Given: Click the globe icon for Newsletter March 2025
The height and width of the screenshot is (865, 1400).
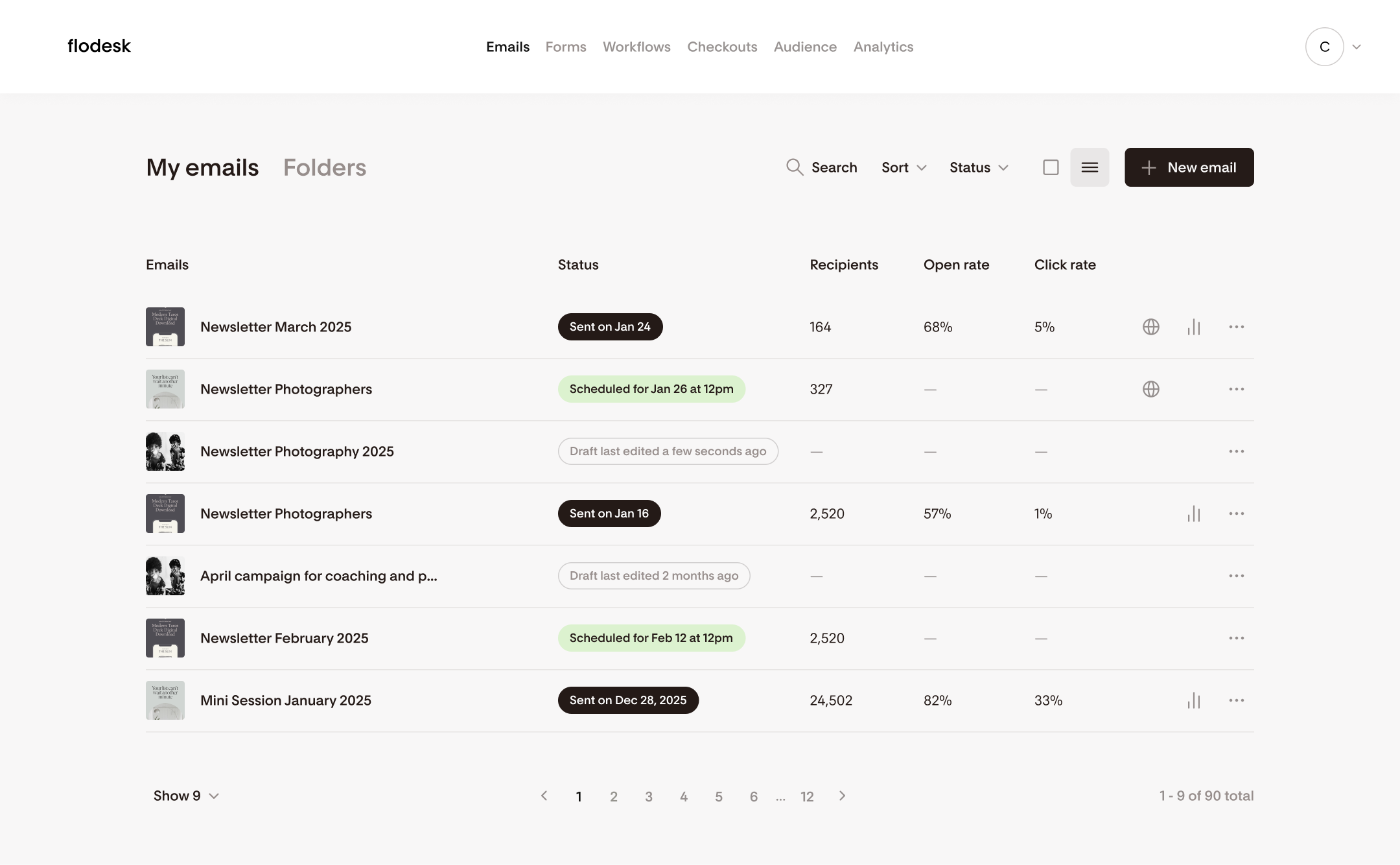Looking at the screenshot, I should (1150, 327).
